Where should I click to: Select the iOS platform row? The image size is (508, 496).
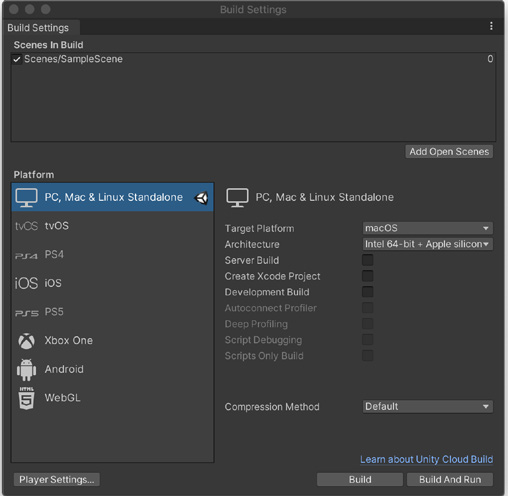click(x=113, y=283)
